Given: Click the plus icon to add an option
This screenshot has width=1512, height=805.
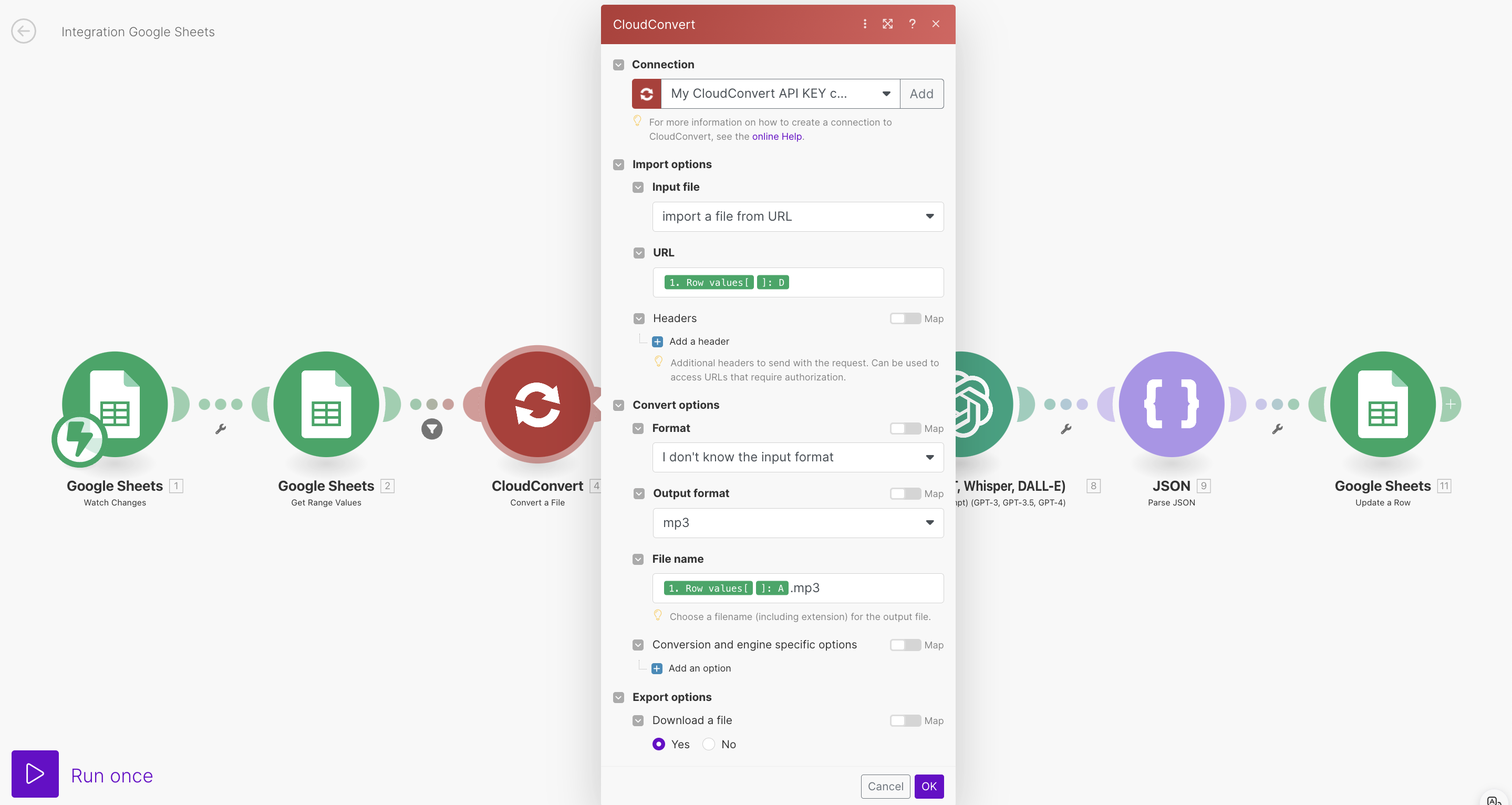Looking at the screenshot, I should point(657,668).
